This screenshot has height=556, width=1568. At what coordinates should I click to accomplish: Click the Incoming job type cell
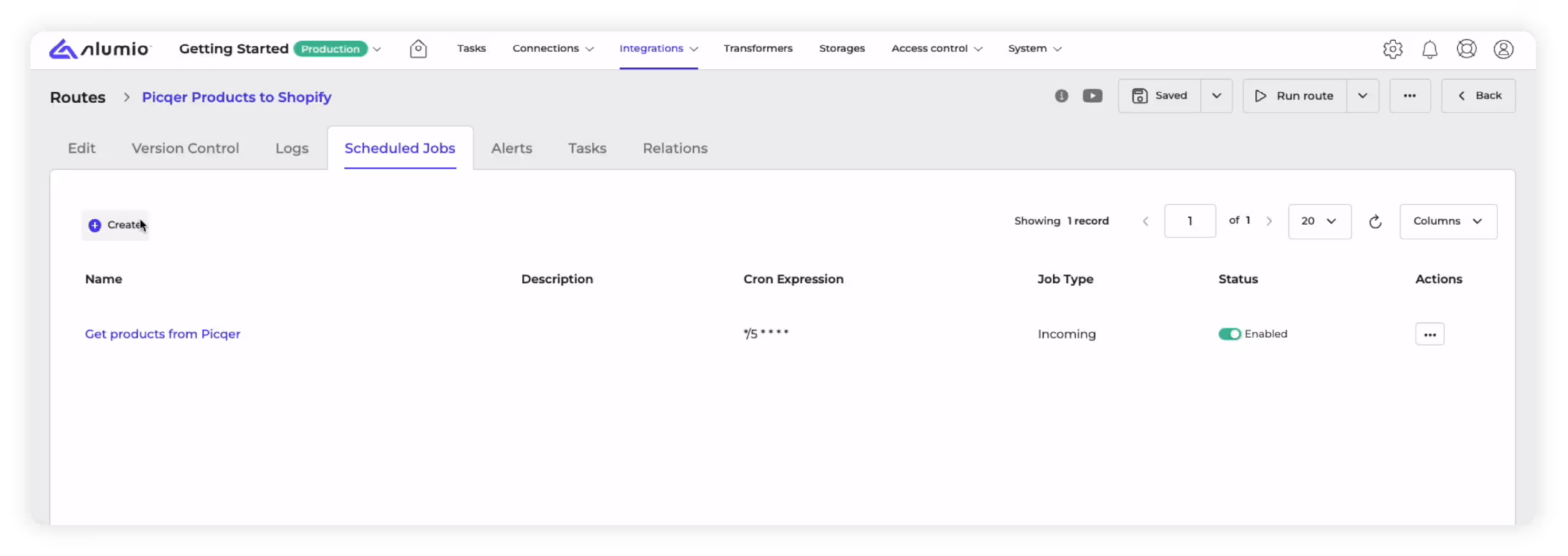1066,334
